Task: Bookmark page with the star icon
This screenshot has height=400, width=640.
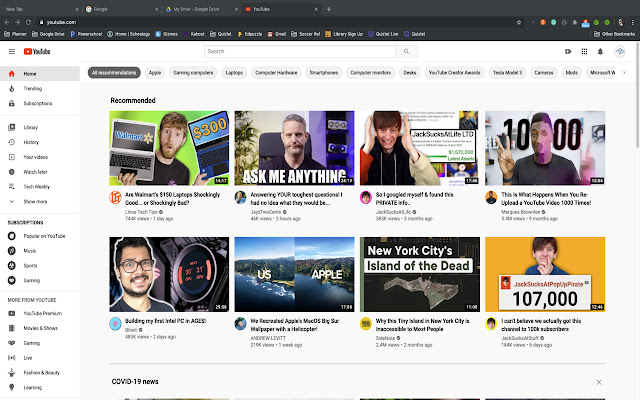Action: coord(519,22)
